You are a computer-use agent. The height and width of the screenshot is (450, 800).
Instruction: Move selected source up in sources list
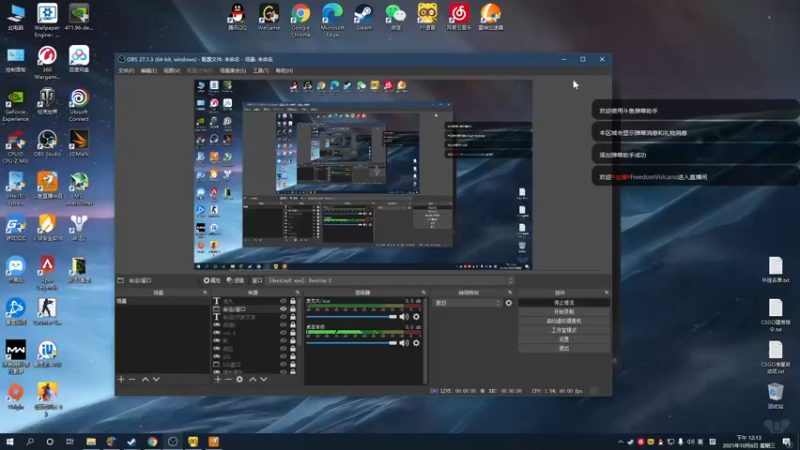(x=253, y=379)
